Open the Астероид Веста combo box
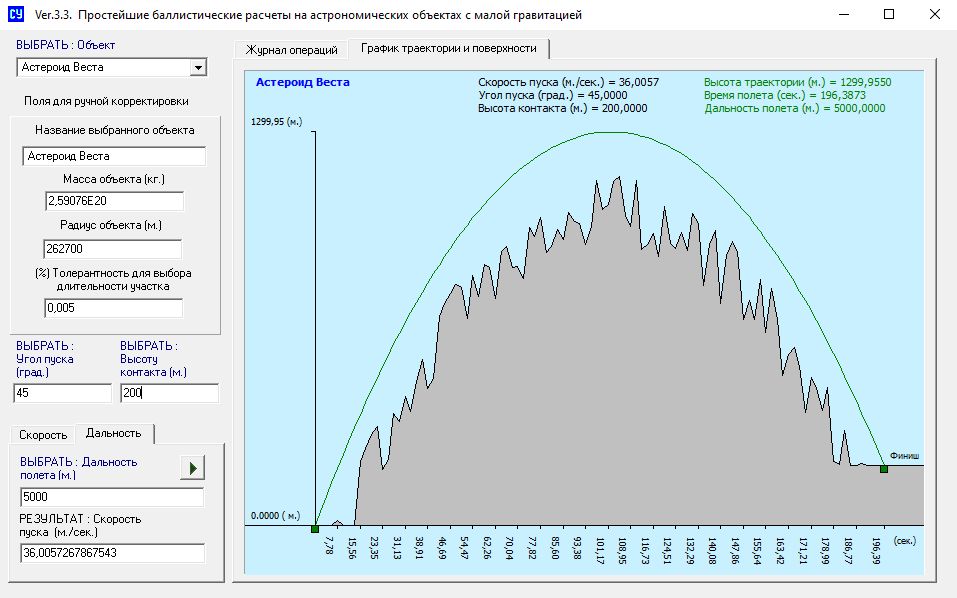The height and width of the screenshot is (598, 957). 104,67
